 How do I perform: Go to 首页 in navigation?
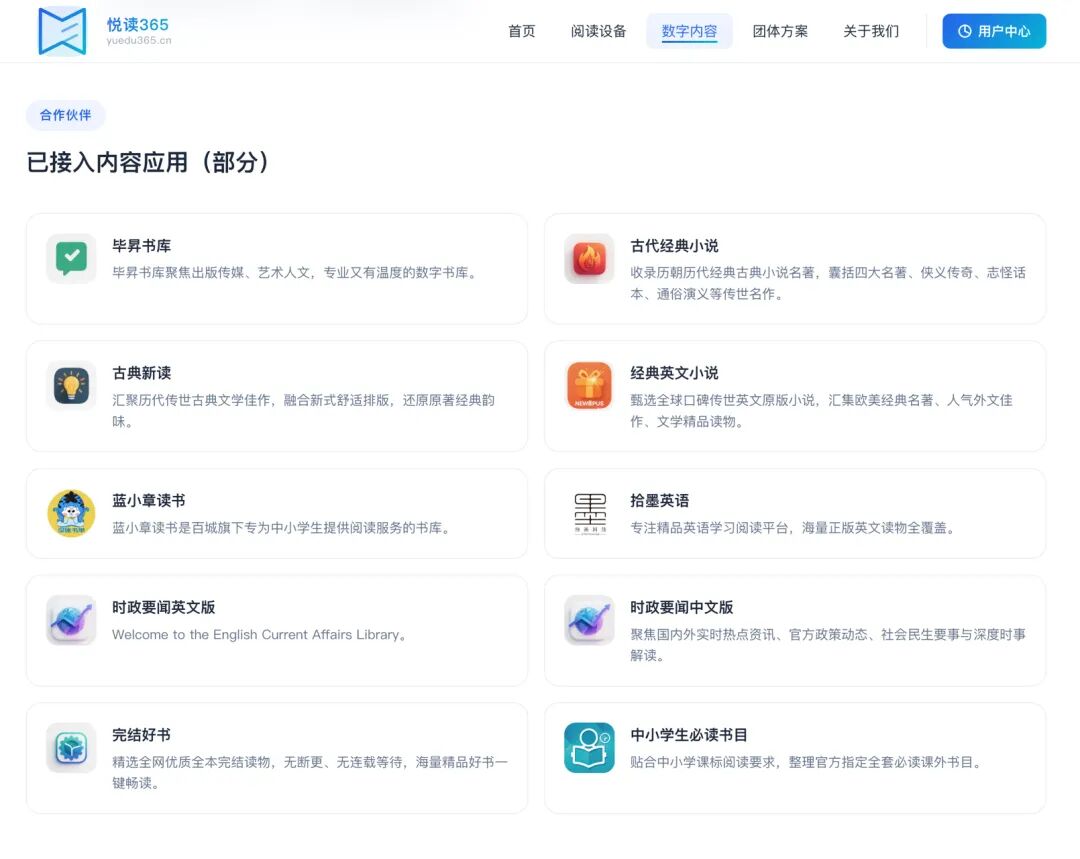pyautogui.click(x=521, y=31)
